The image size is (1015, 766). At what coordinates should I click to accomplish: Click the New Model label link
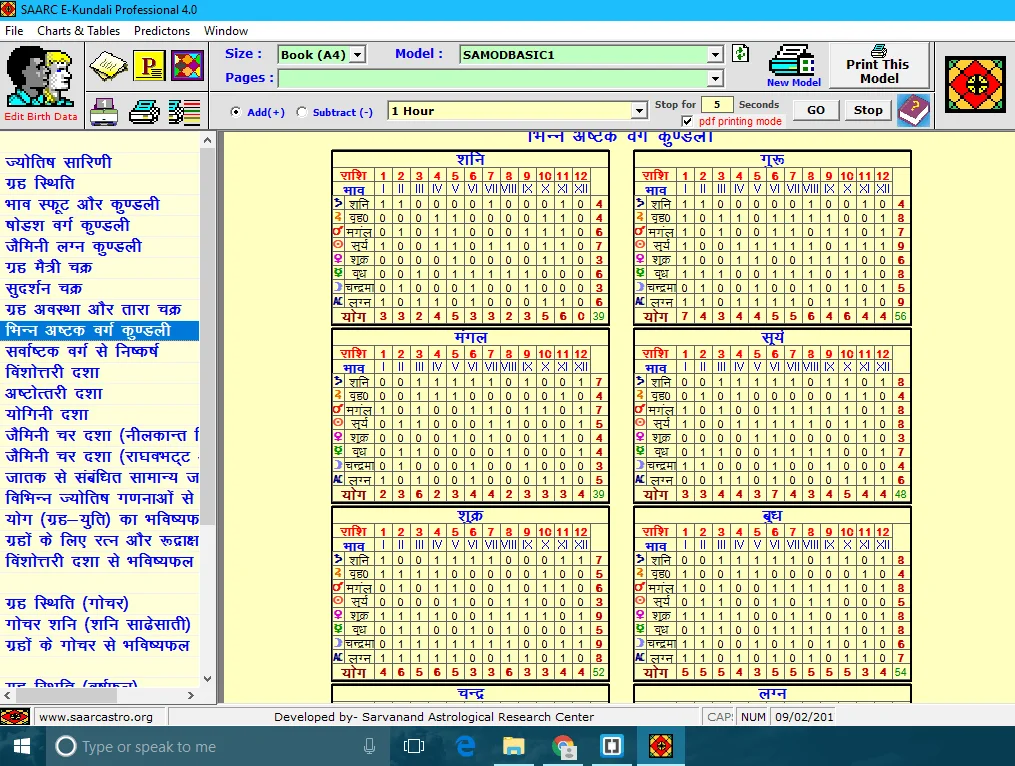tap(794, 82)
